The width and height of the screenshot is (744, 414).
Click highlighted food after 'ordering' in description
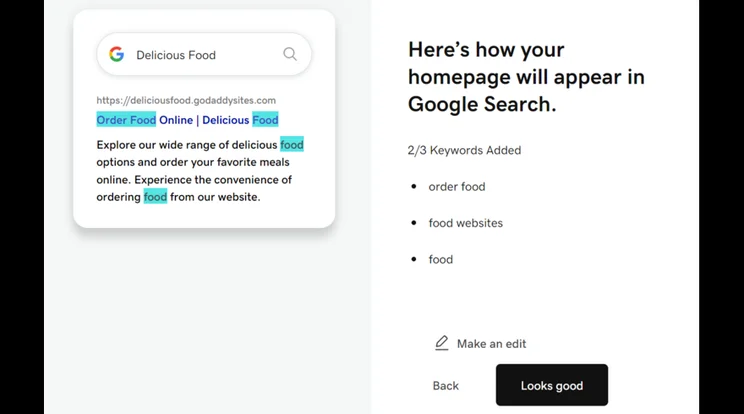point(156,197)
